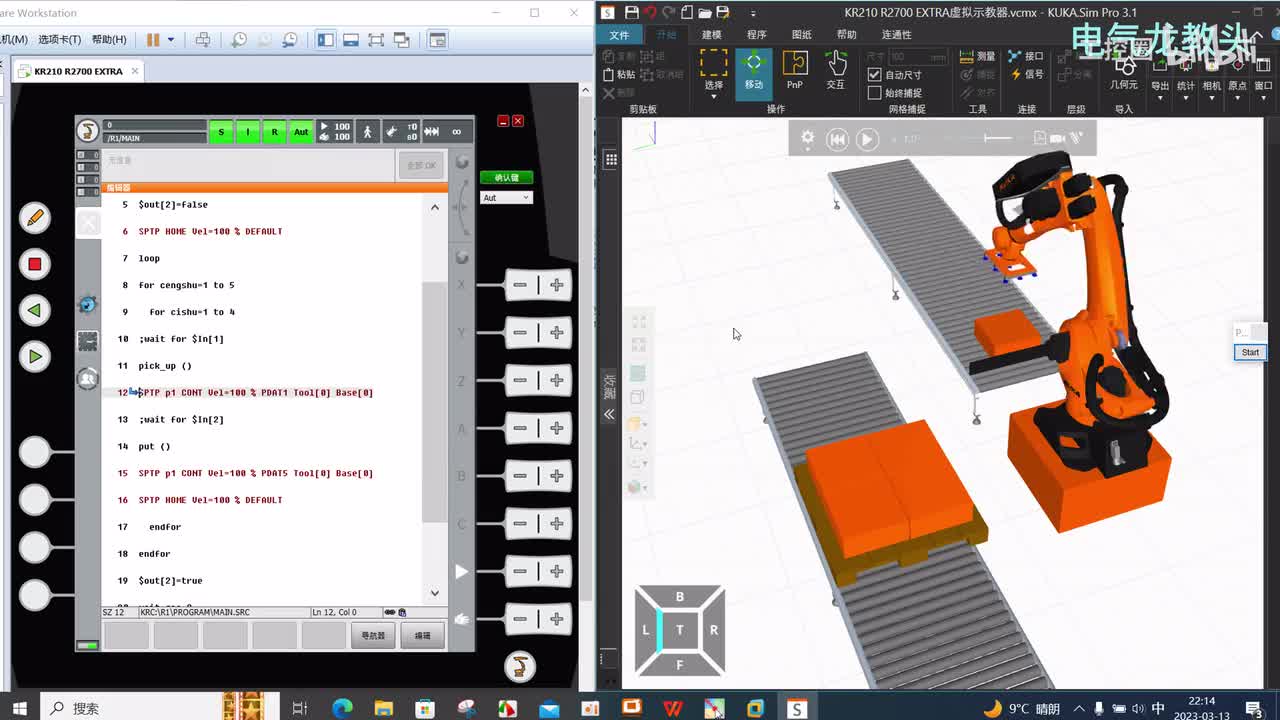Screen dimensions: 1280x720
Task: Click the VMware full screen mode icon
Action: pos(376,40)
